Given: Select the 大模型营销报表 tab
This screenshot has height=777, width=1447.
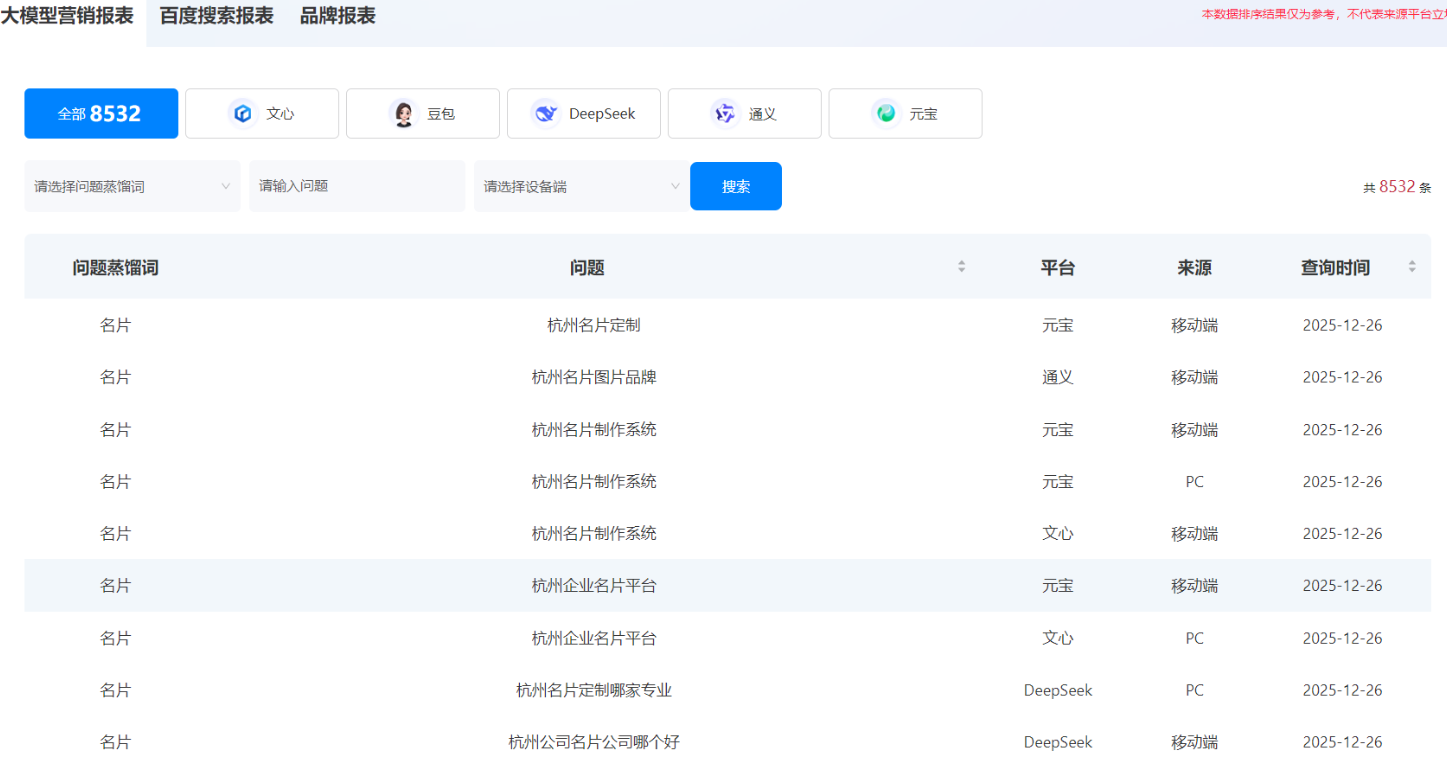Looking at the screenshot, I should point(67,16).
